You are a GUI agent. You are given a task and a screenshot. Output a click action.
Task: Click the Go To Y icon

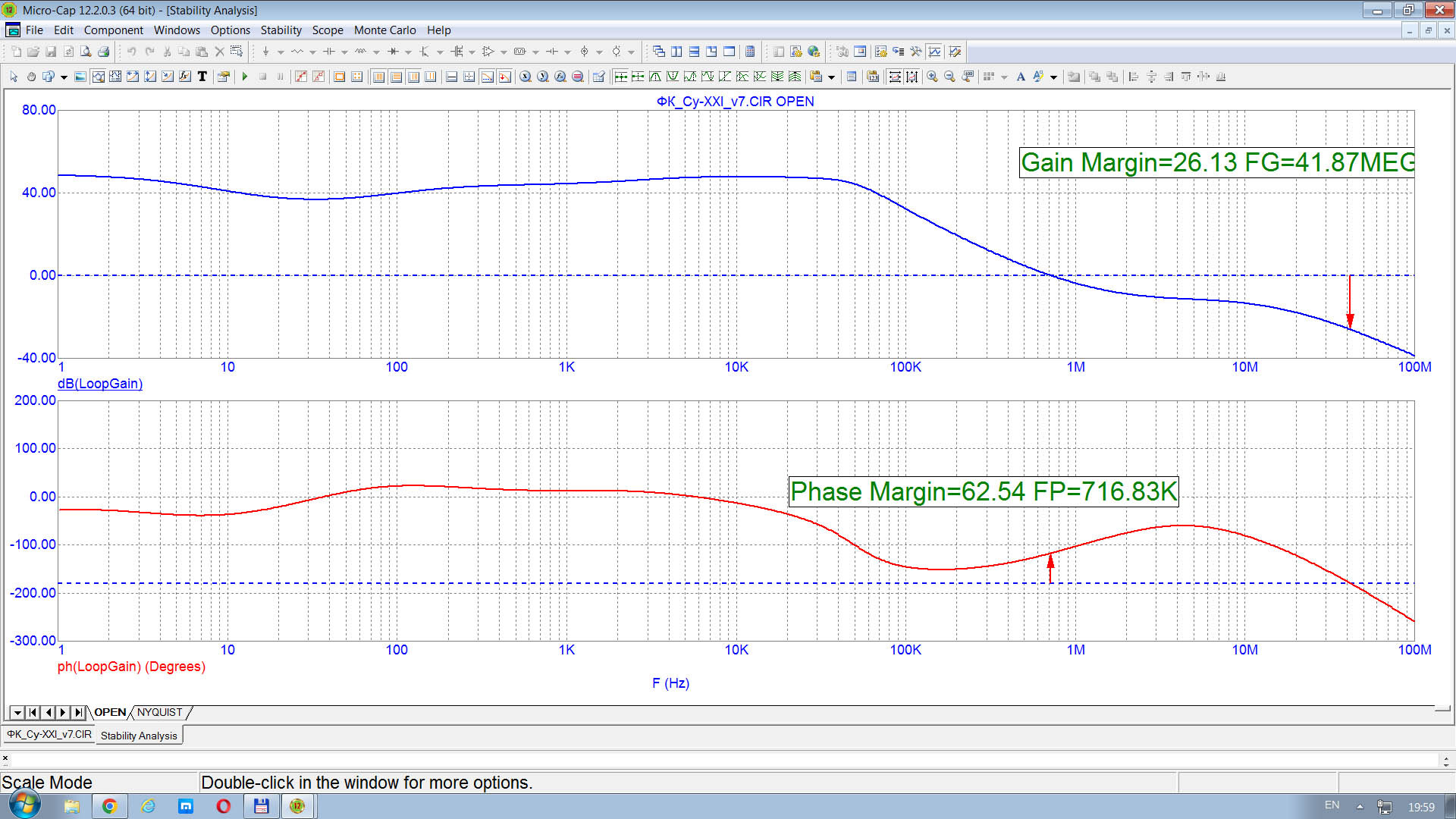coord(543,77)
